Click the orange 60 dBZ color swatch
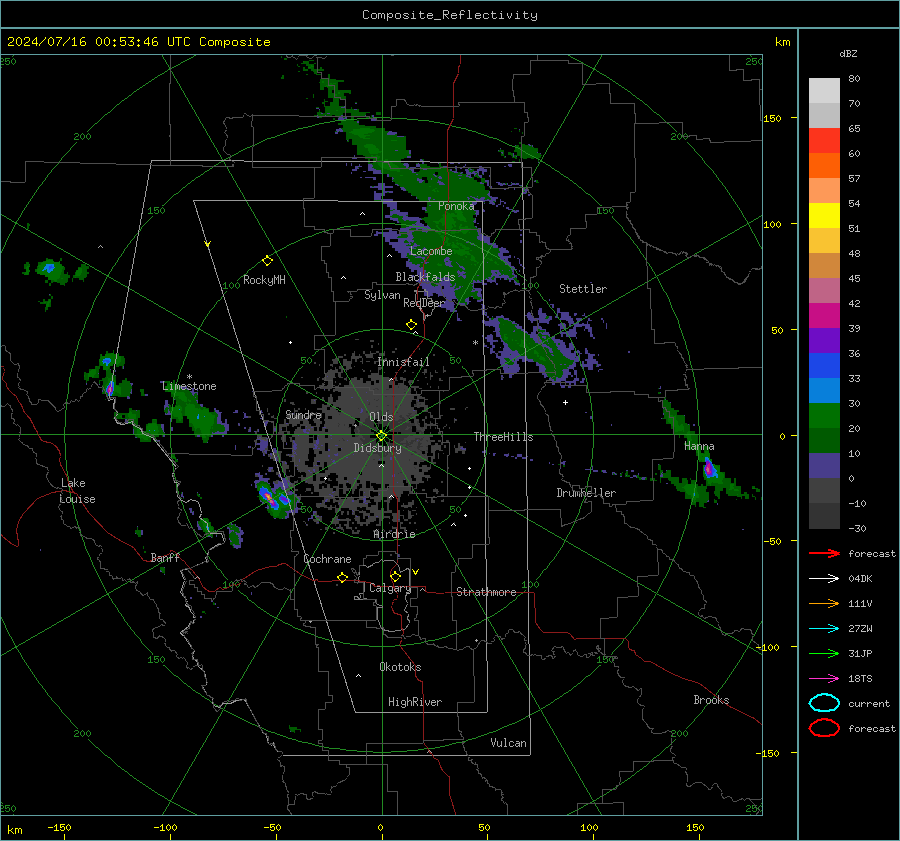 [x=824, y=165]
